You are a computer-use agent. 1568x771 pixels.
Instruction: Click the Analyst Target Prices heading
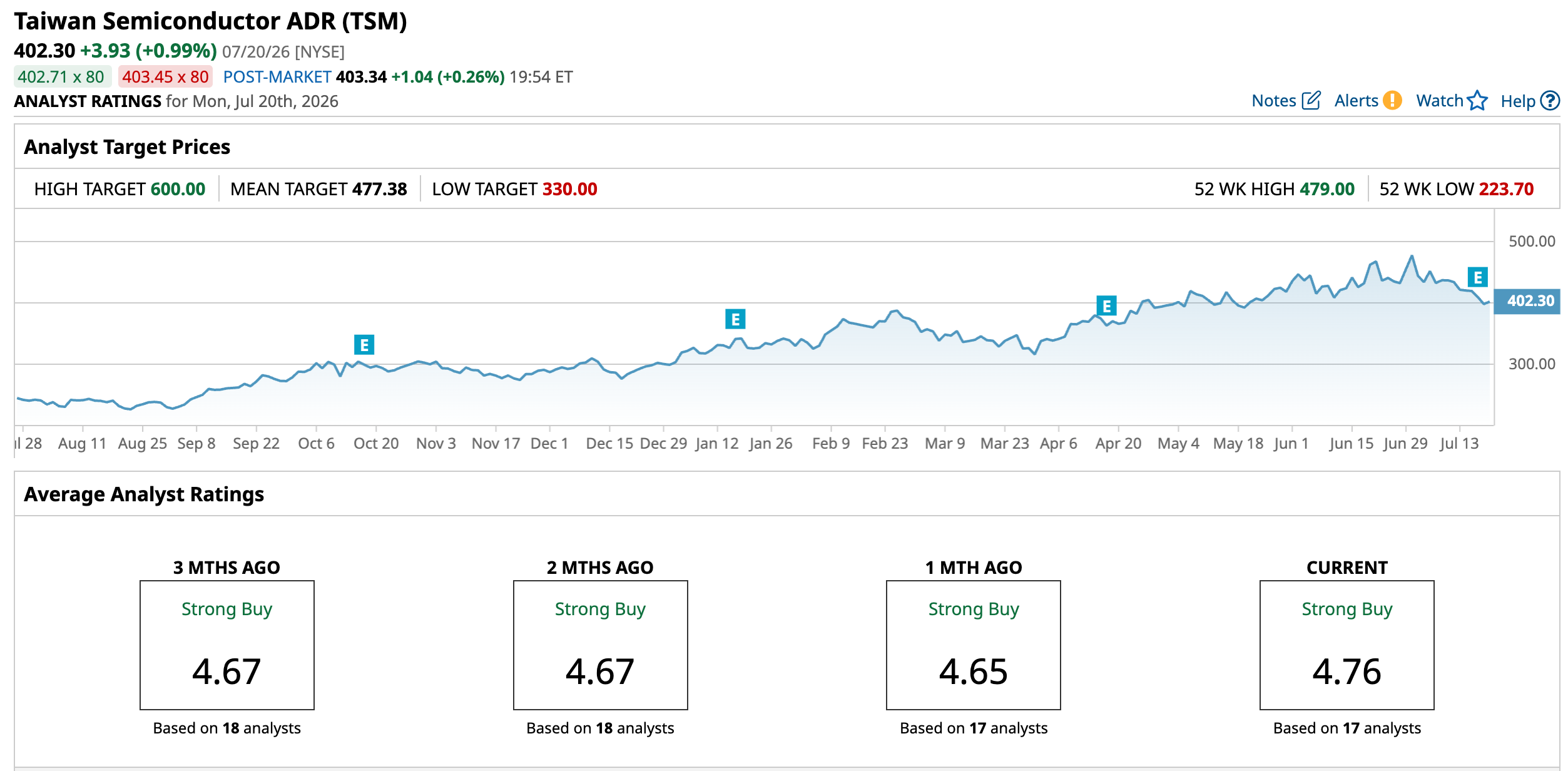127,147
